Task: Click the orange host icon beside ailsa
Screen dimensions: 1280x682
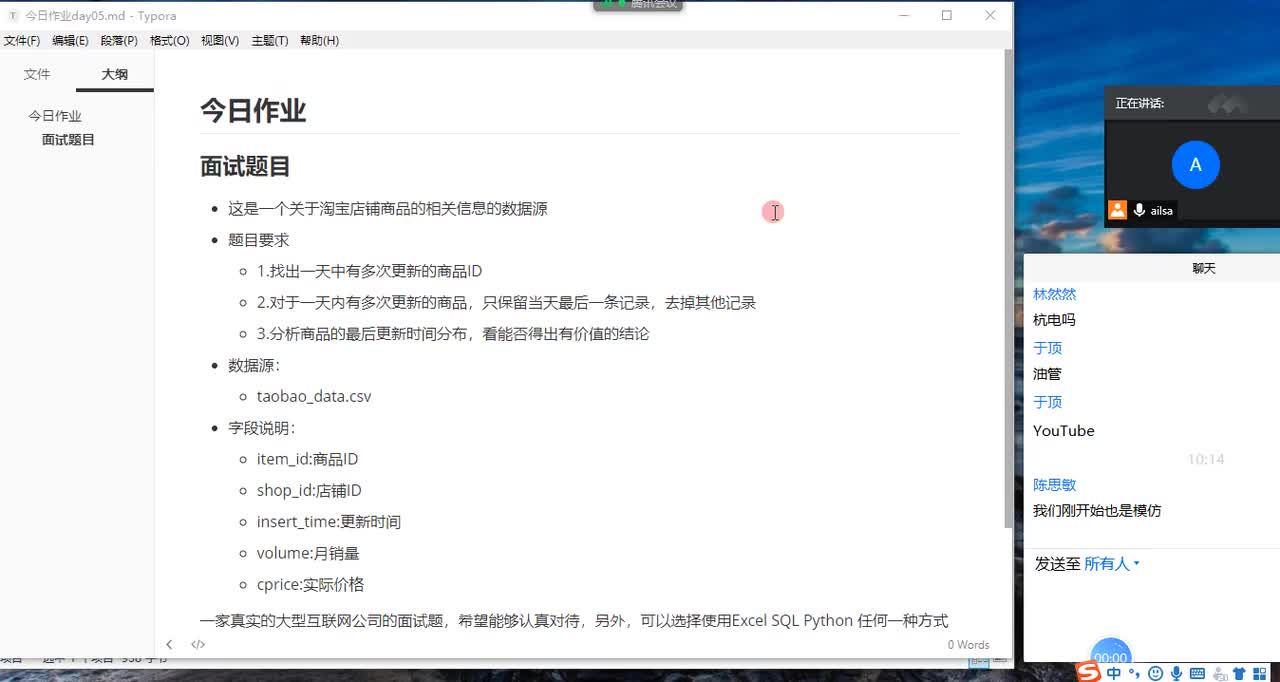Action: (1118, 210)
